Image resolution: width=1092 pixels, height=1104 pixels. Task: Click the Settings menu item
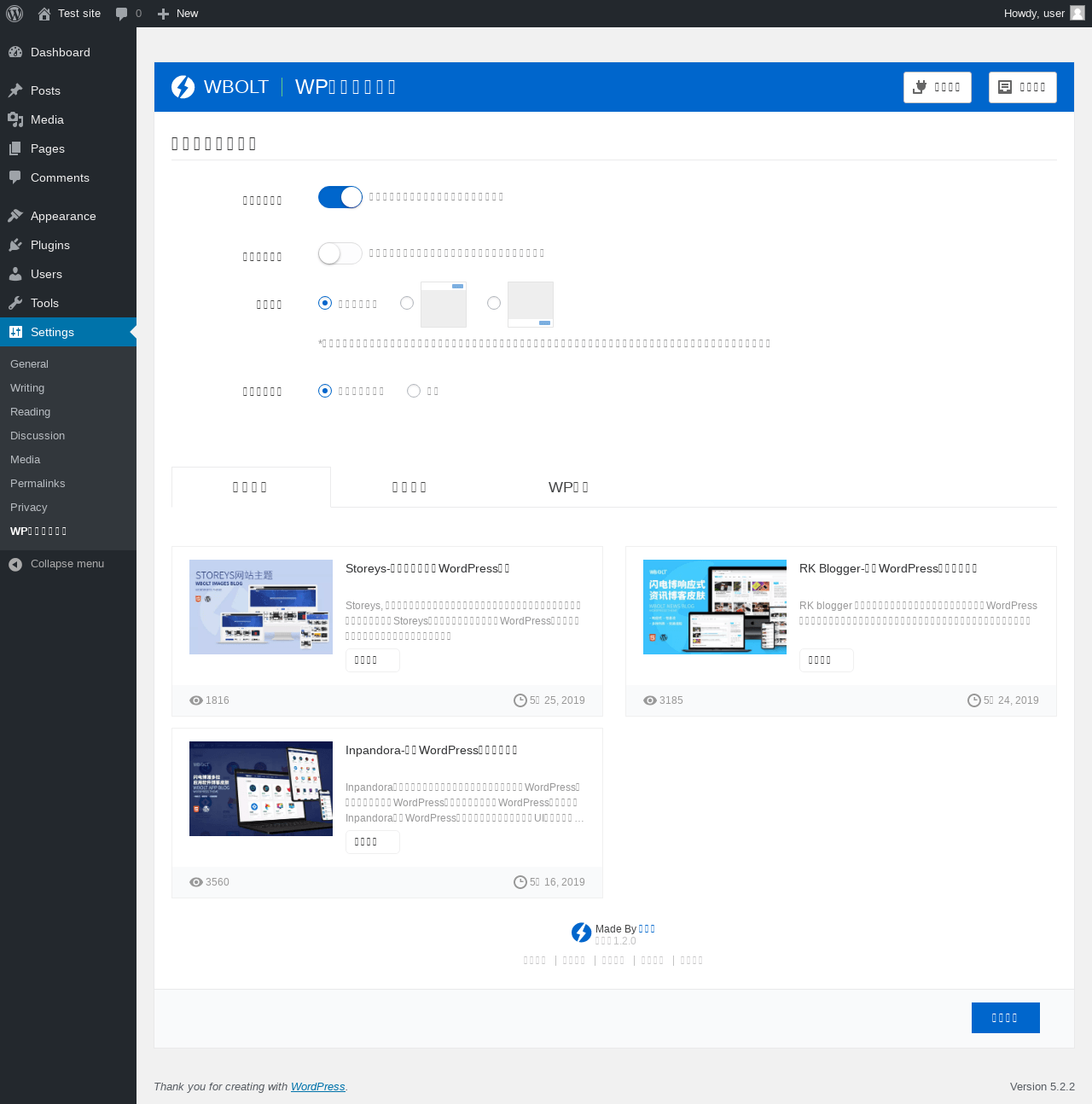coord(68,332)
